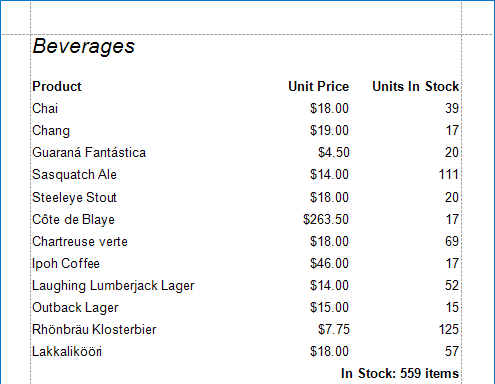
Task: Click the $263.50 unit price value
Action: 326,219
